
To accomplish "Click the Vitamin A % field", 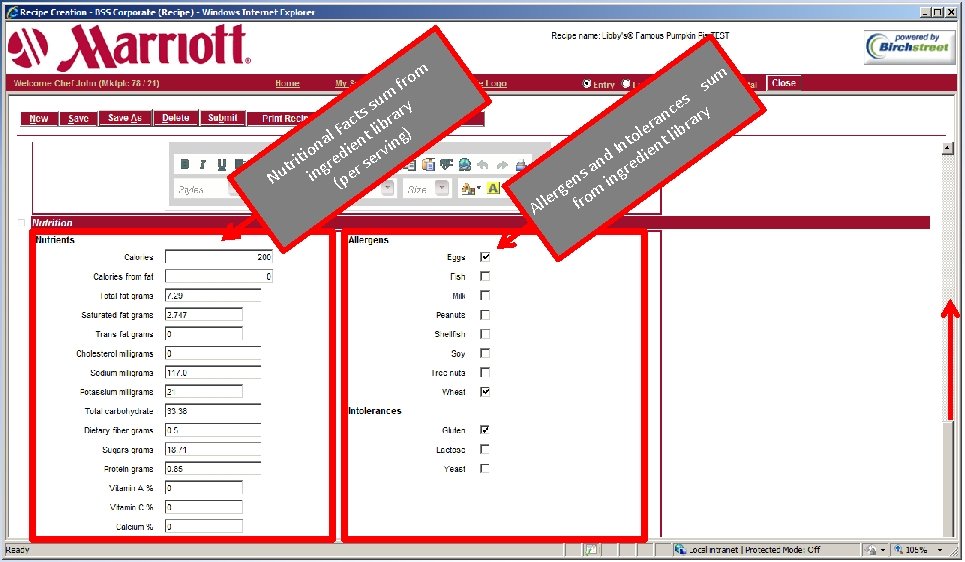I will (x=204, y=488).
